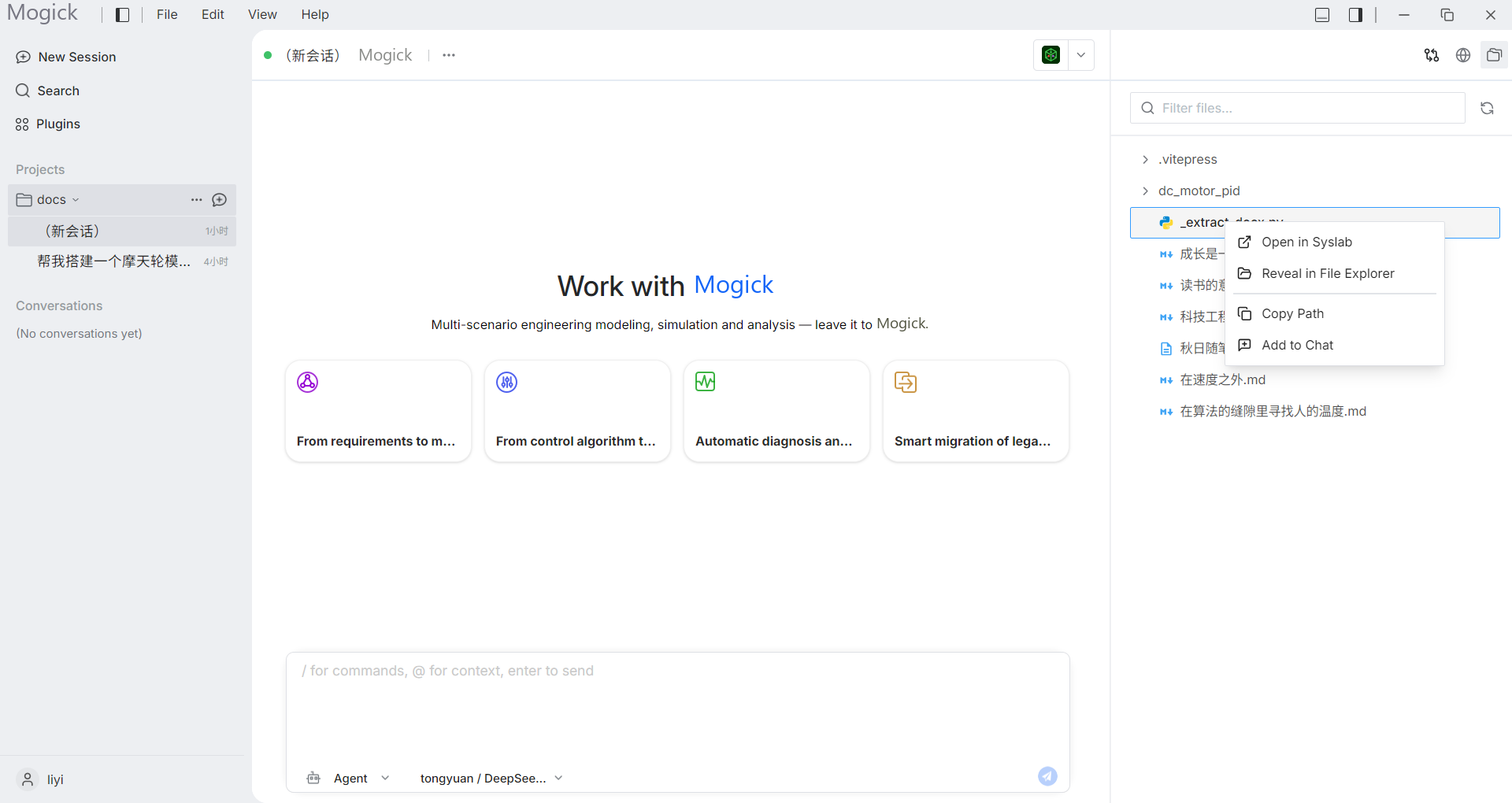1512x803 pixels.
Task: Open Search in the sidebar
Action: click(x=48, y=91)
